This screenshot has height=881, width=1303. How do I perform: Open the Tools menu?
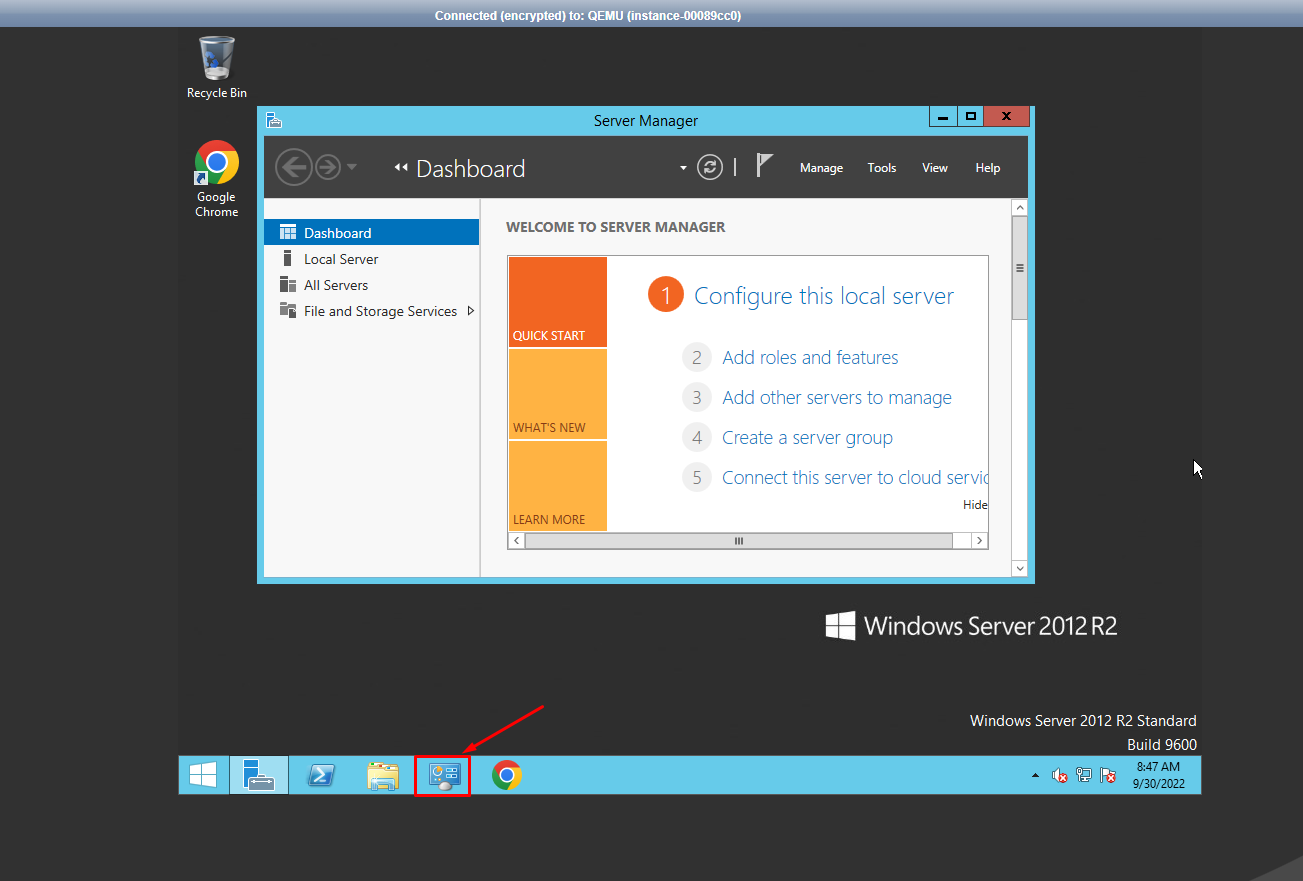click(x=882, y=168)
